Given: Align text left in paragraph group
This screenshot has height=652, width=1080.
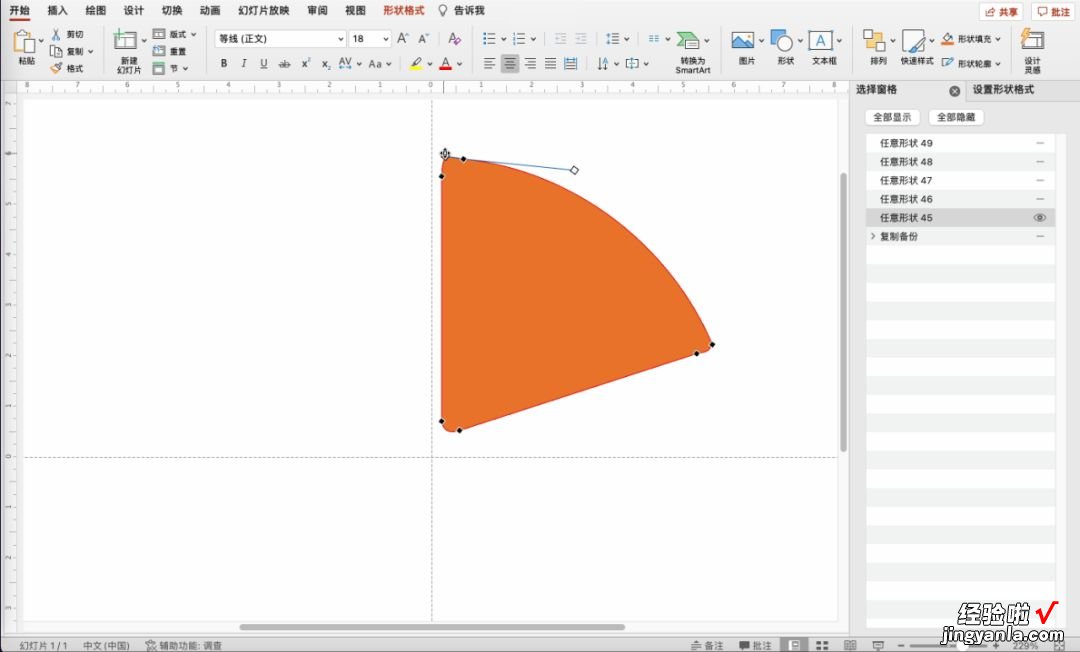Looking at the screenshot, I should (489, 64).
